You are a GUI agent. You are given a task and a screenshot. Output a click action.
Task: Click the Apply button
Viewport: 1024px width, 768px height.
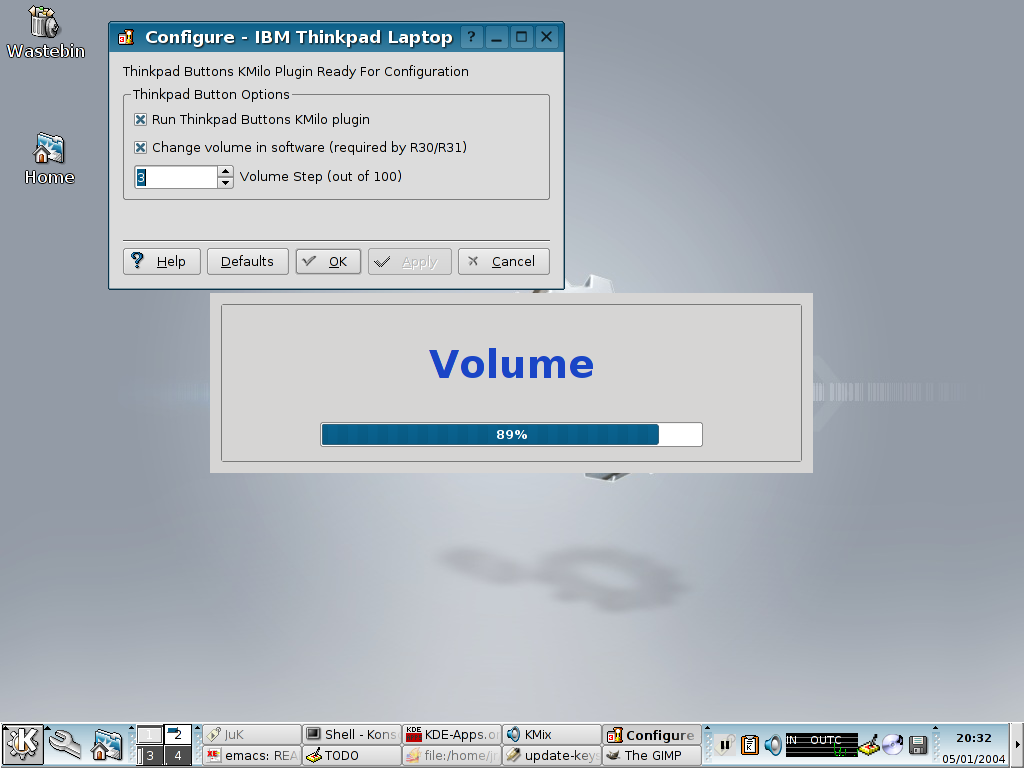click(x=409, y=262)
